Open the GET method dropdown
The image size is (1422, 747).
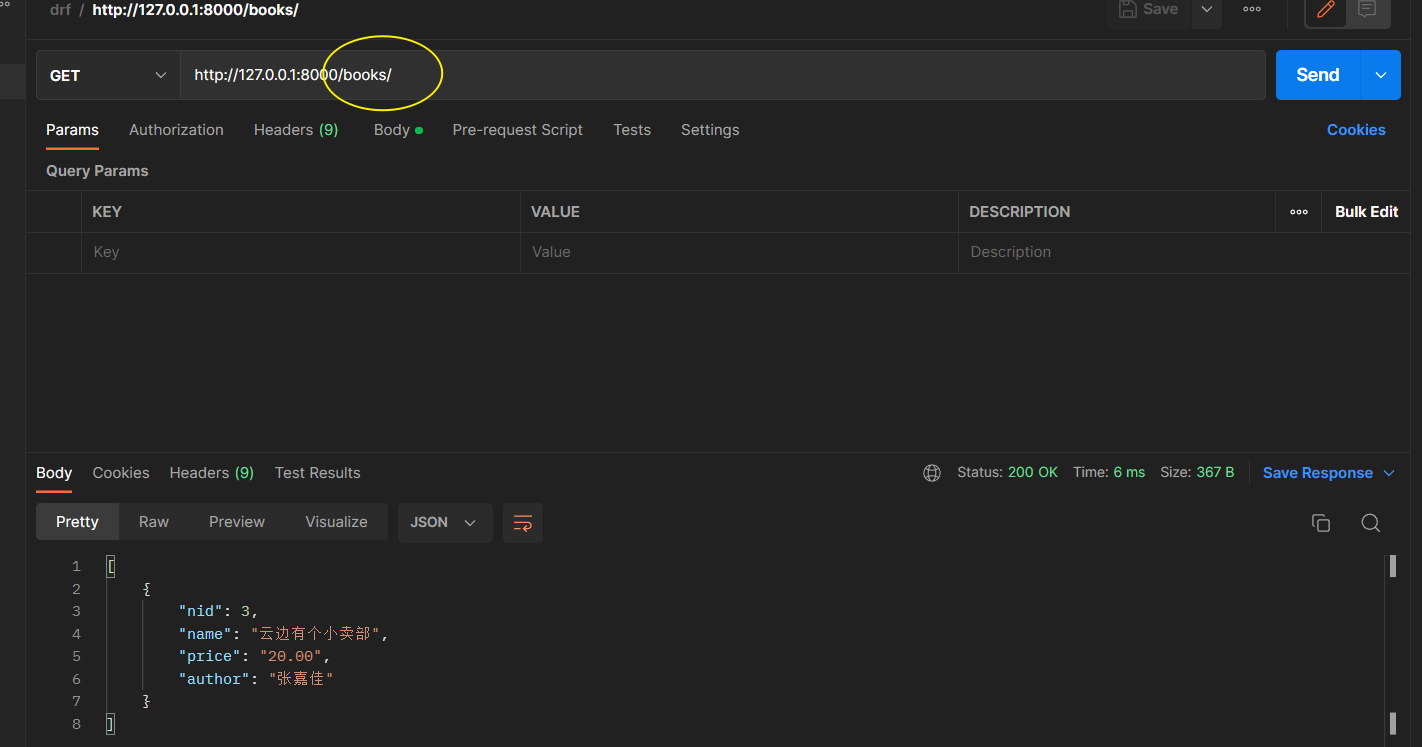[x=108, y=75]
